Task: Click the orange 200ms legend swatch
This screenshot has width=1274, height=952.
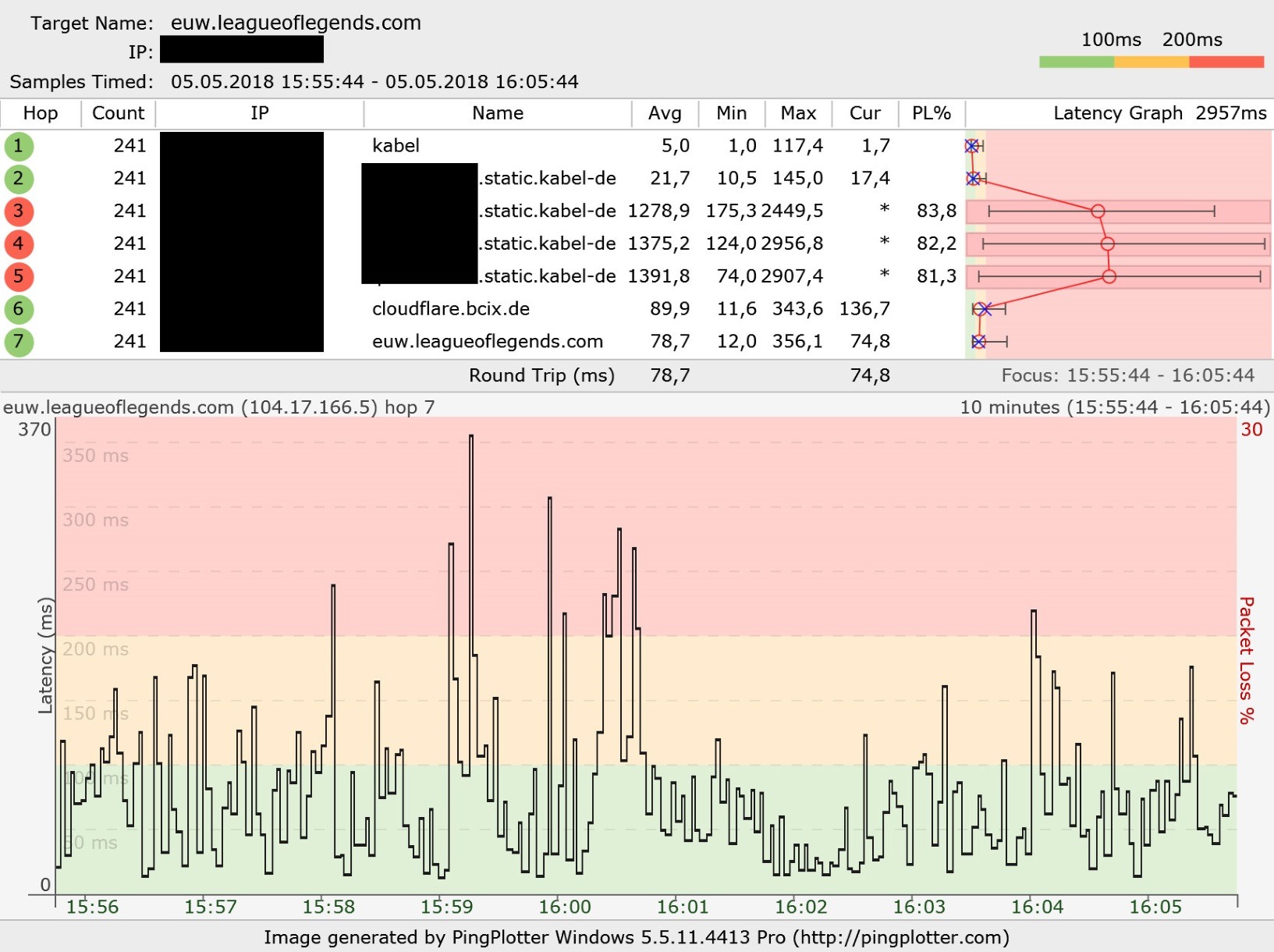Action: [x=1152, y=62]
